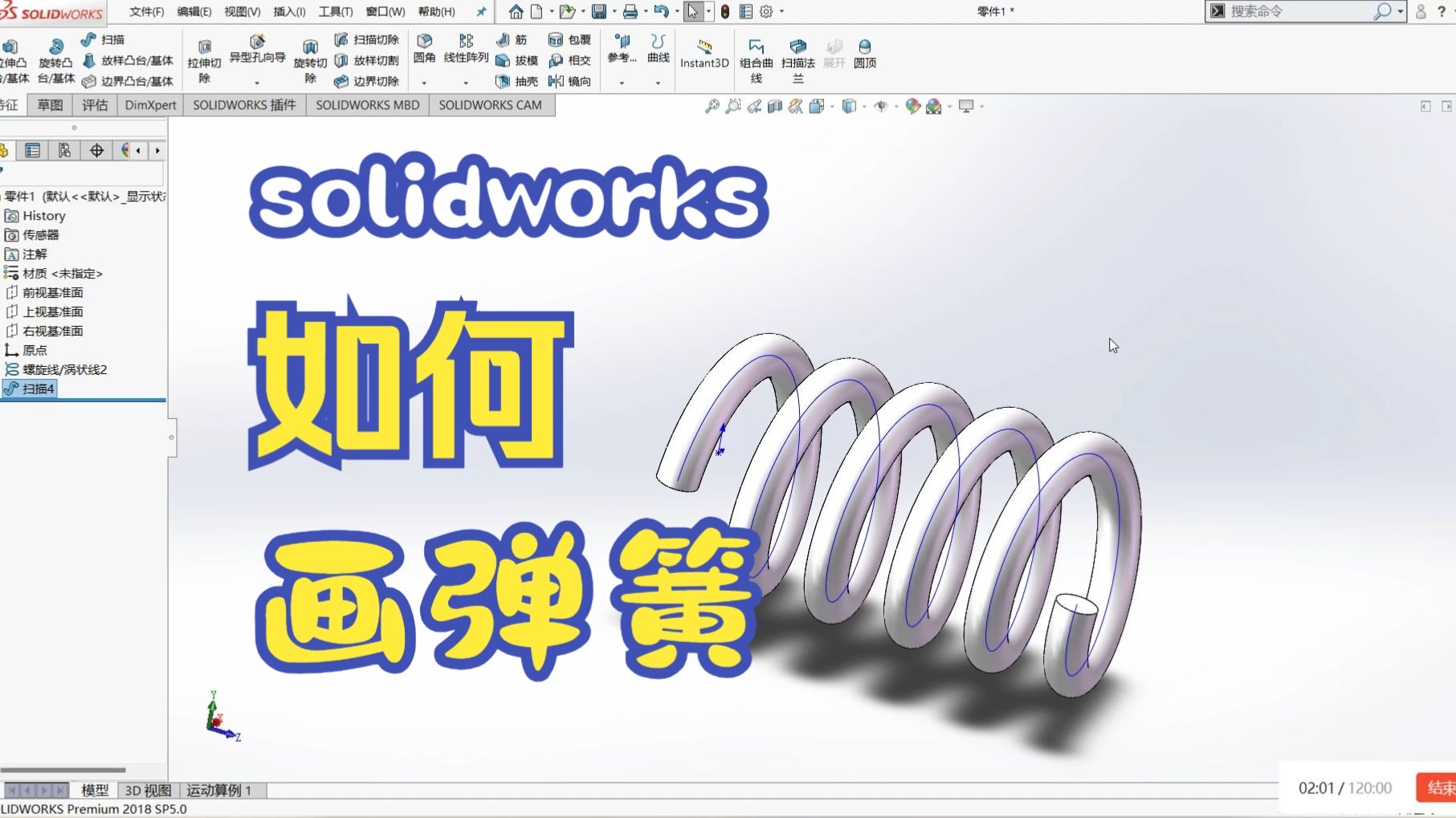Pick Boundary boss (边界凸台/基体) tool
The width and height of the screenshot is (1456, 818).
tap(128, 81)
